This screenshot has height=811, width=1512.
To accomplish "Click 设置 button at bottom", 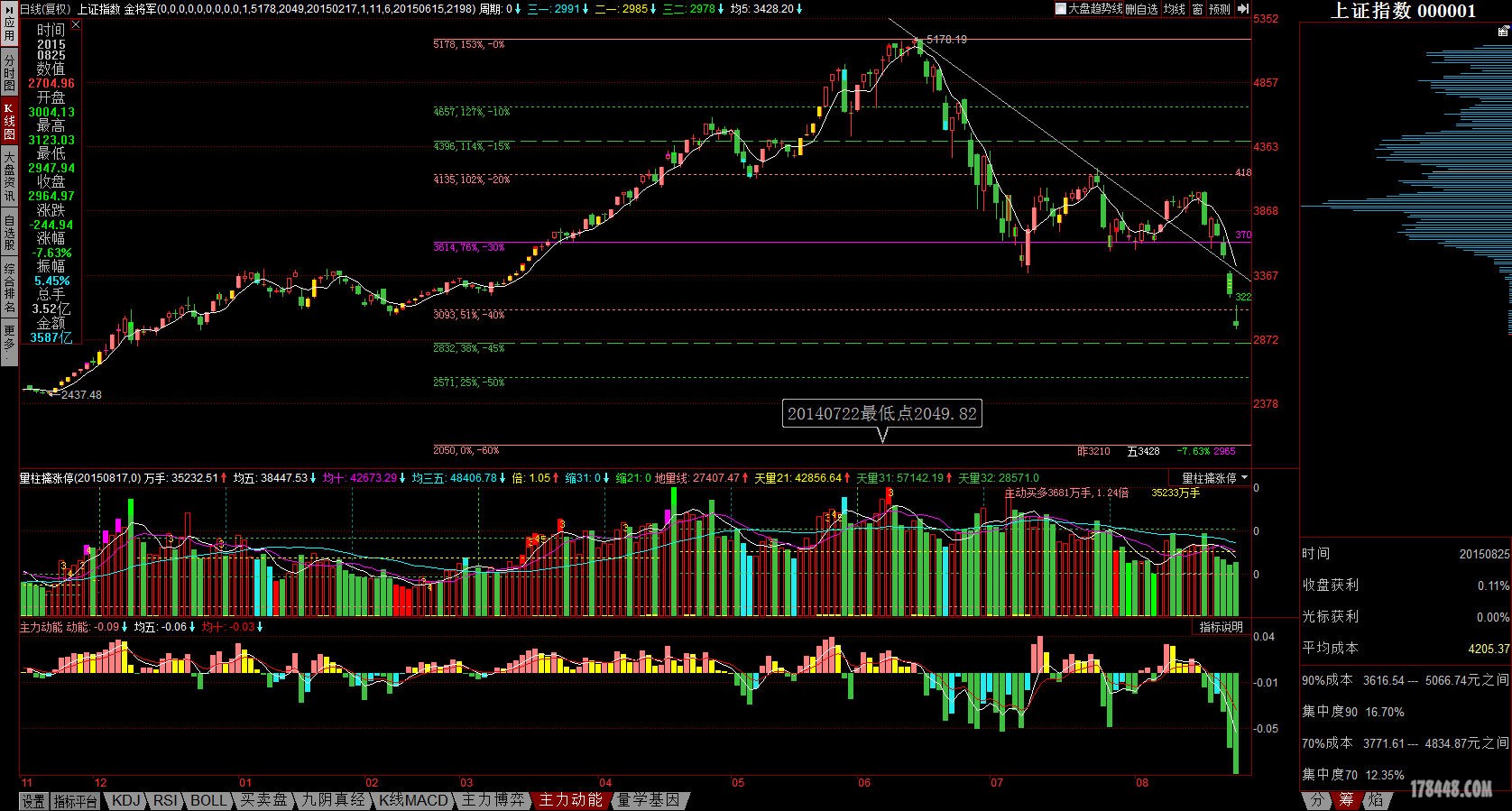I will pos(33,801).
